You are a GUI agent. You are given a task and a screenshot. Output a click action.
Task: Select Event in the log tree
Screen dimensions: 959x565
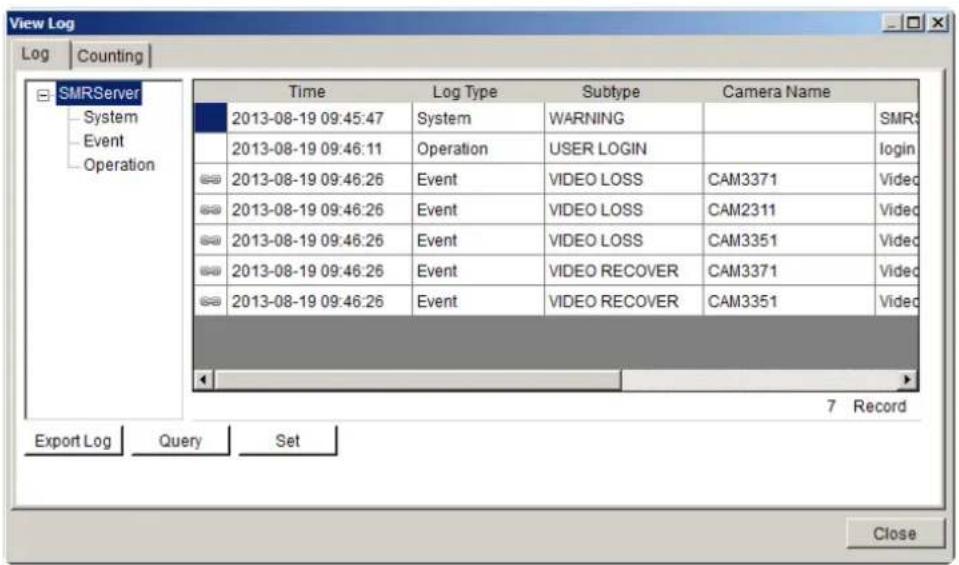[x=103, y=141]
